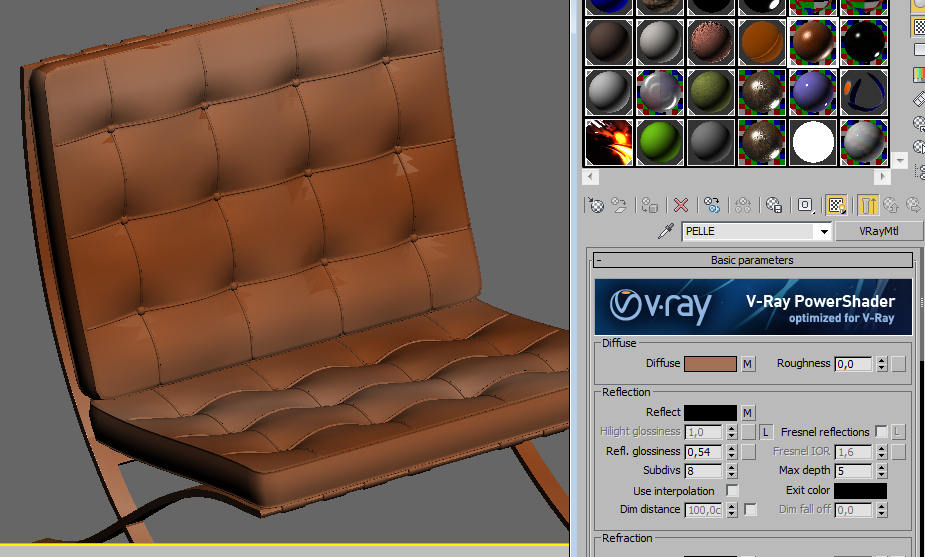Click the red X Reset Map icon
Image resolution: width=925 pixels, height=557 pixels.
click(681, 205)
